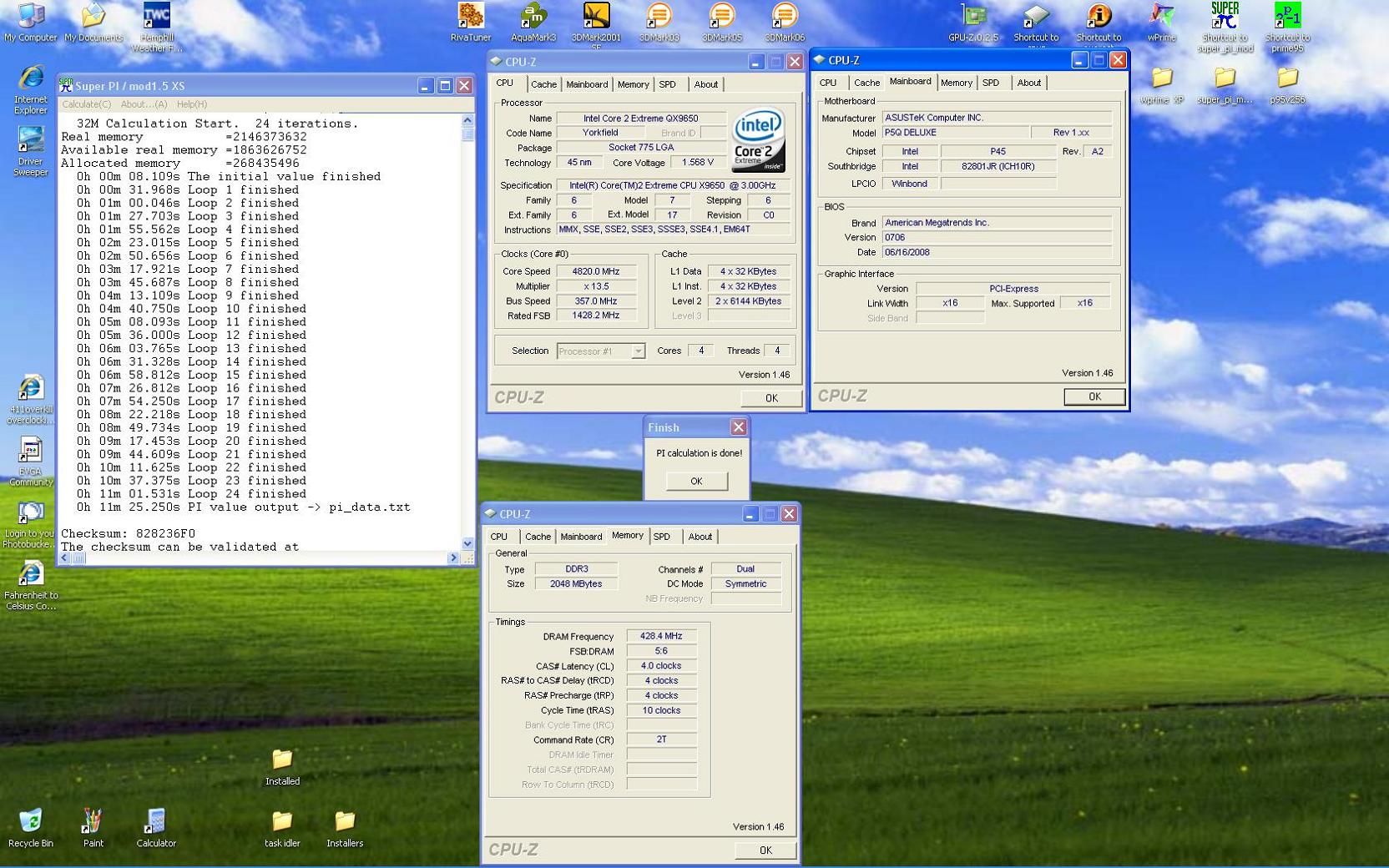Close the Finish dialog

(x=739, y=427)
